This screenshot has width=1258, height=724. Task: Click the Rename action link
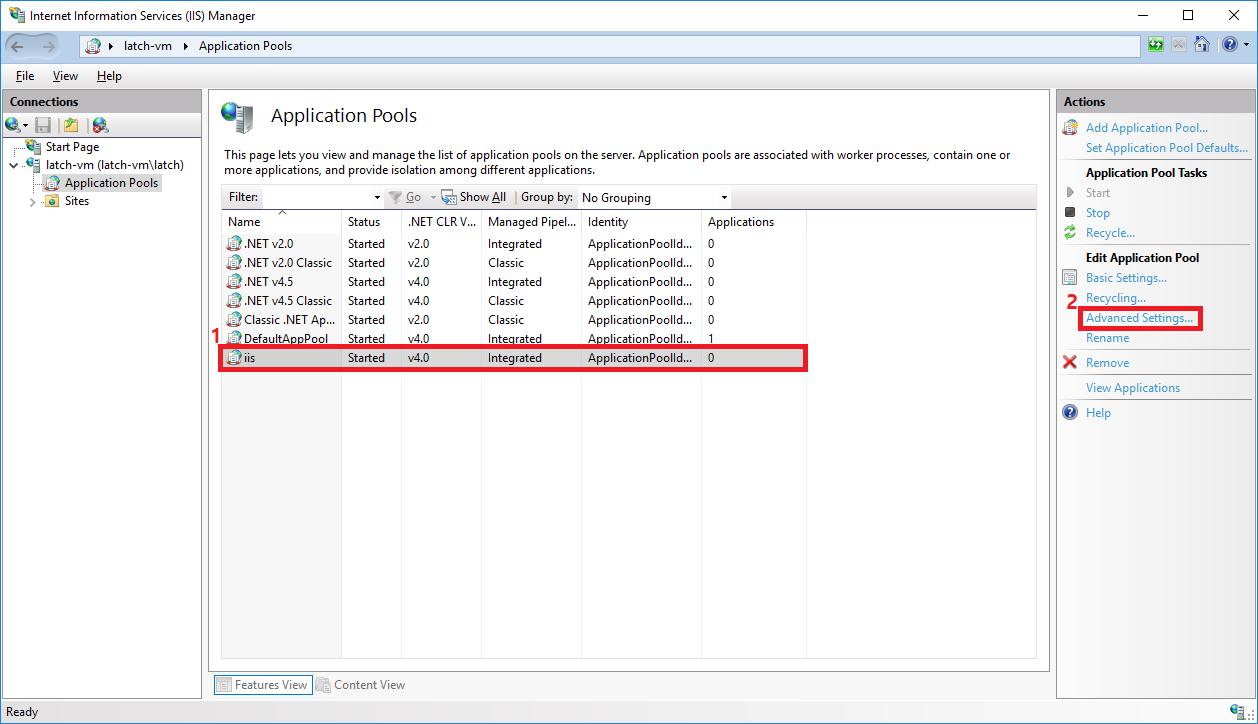pos(1108,338)
